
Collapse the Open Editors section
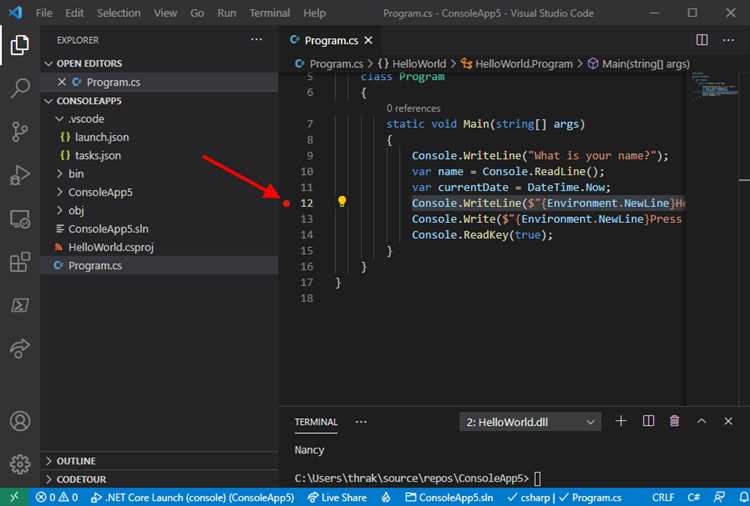[159, 63]
